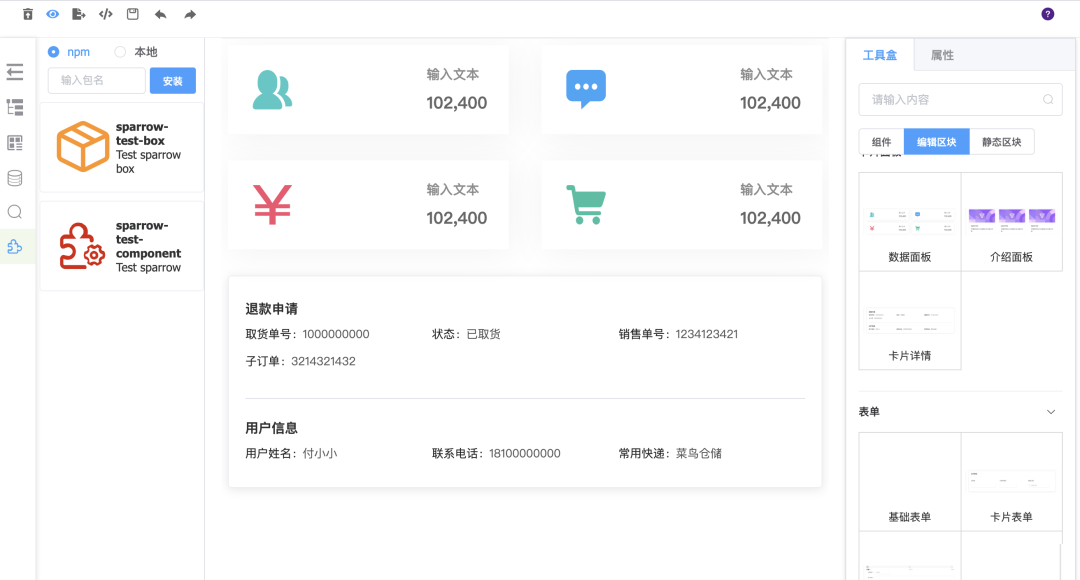Click the redo arrow icon
The height and width of the screenshot is (580, 1080).
click(x=190, y=14)
